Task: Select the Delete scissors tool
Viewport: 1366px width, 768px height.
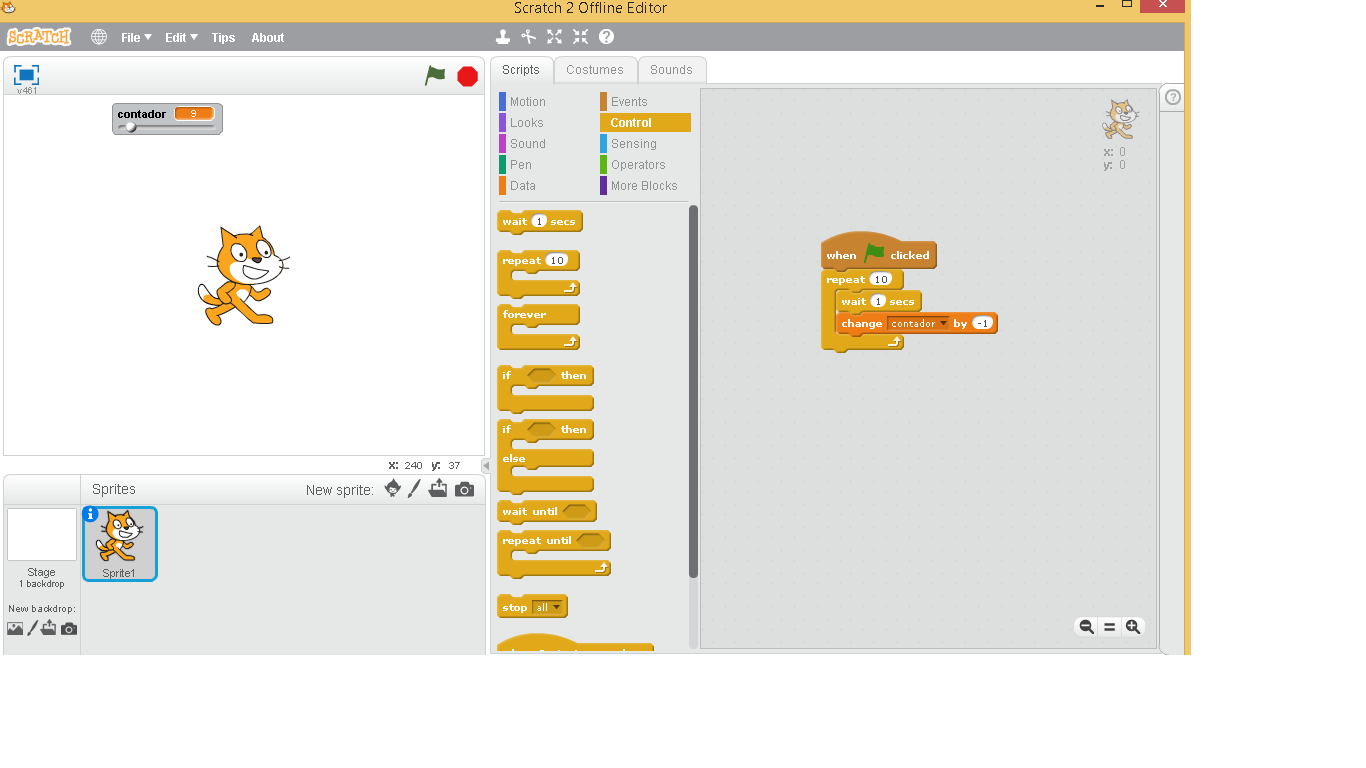Action: pyautogui.click(x=529, y=37)
